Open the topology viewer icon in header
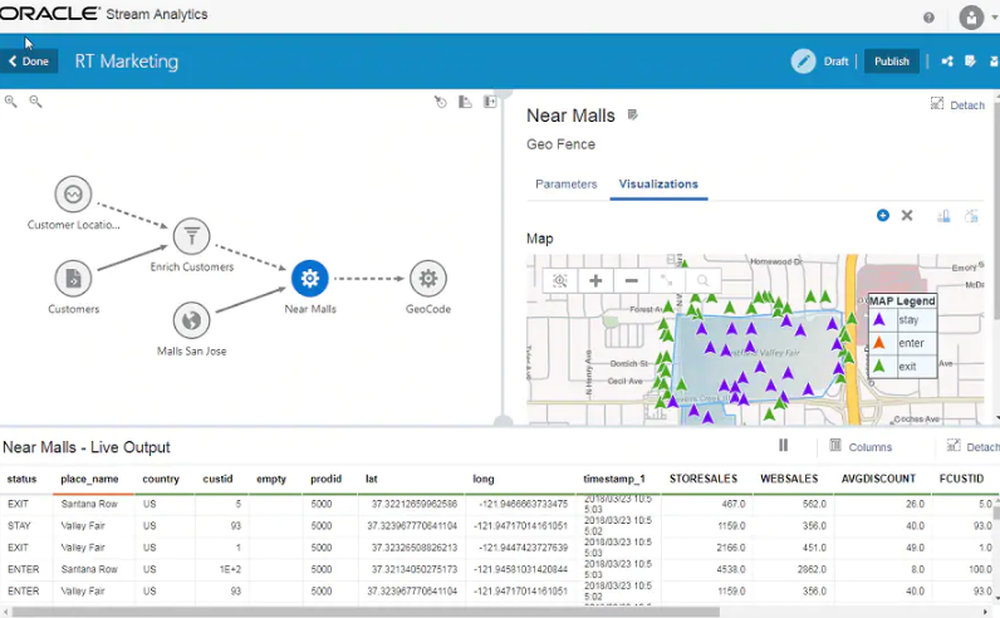 947,61
